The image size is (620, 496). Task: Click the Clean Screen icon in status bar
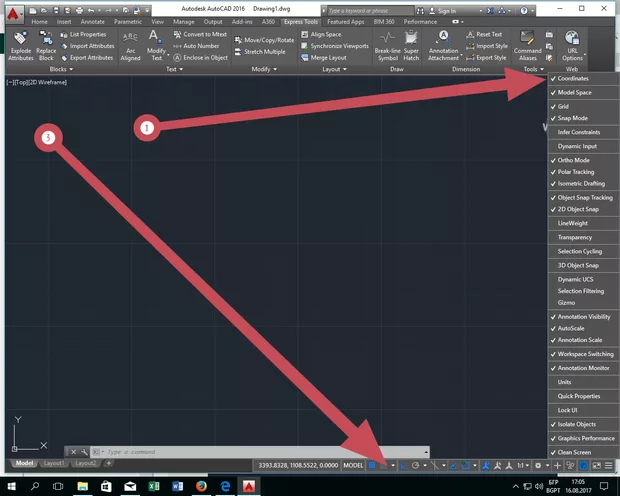point(596,466)
